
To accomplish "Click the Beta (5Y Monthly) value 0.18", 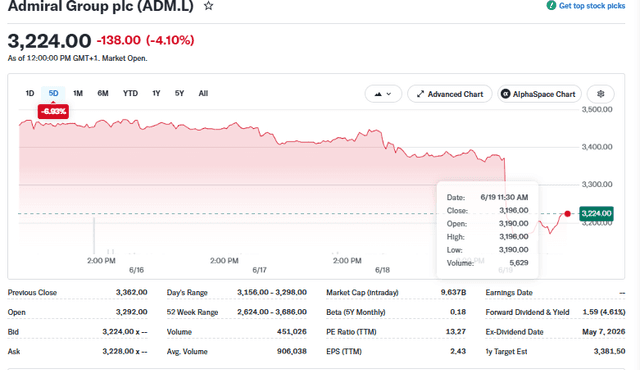I will coord(458,312).
